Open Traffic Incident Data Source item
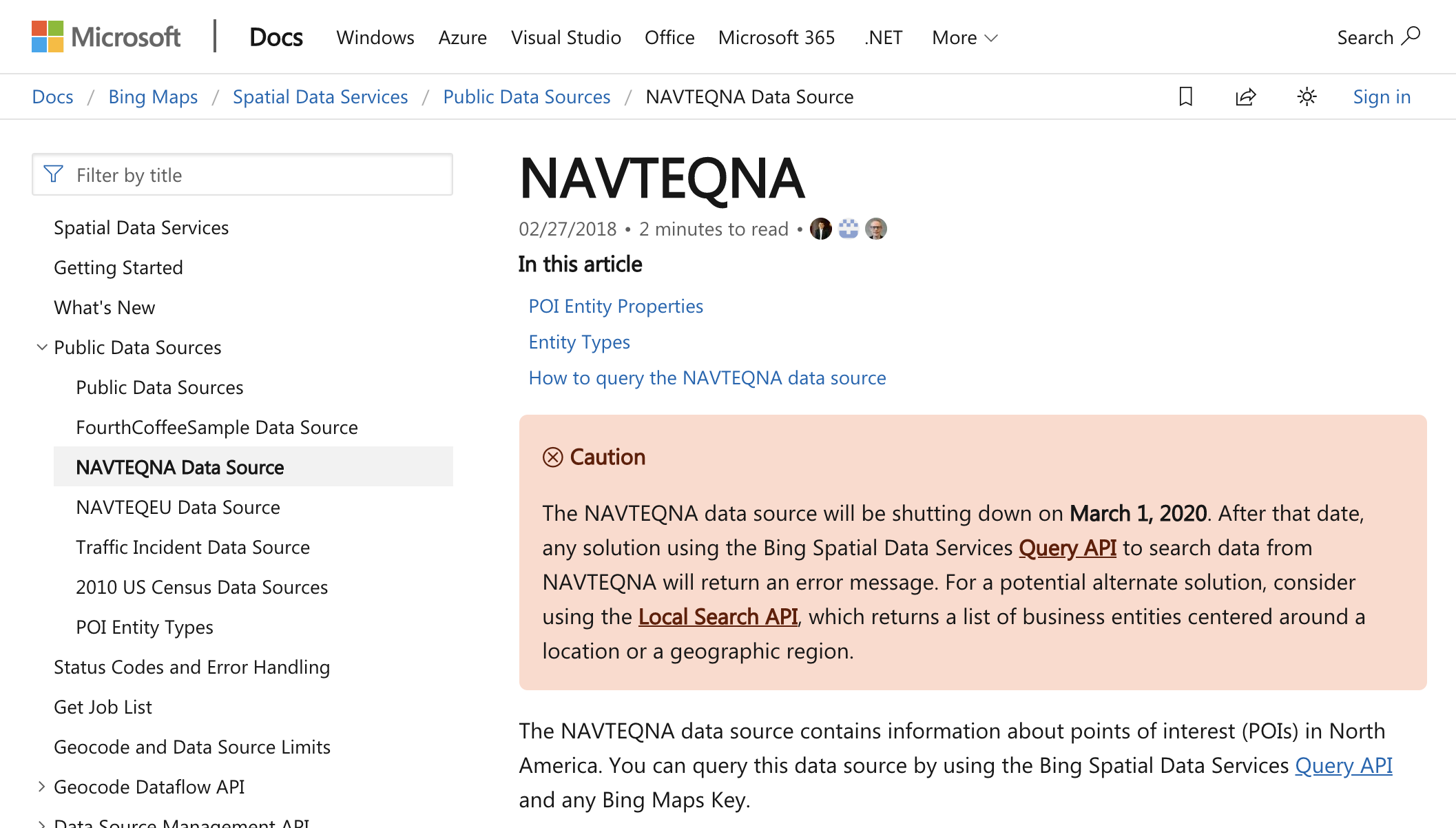The width and height of the screenshot is (1456, 828). [x=193, y=547]
